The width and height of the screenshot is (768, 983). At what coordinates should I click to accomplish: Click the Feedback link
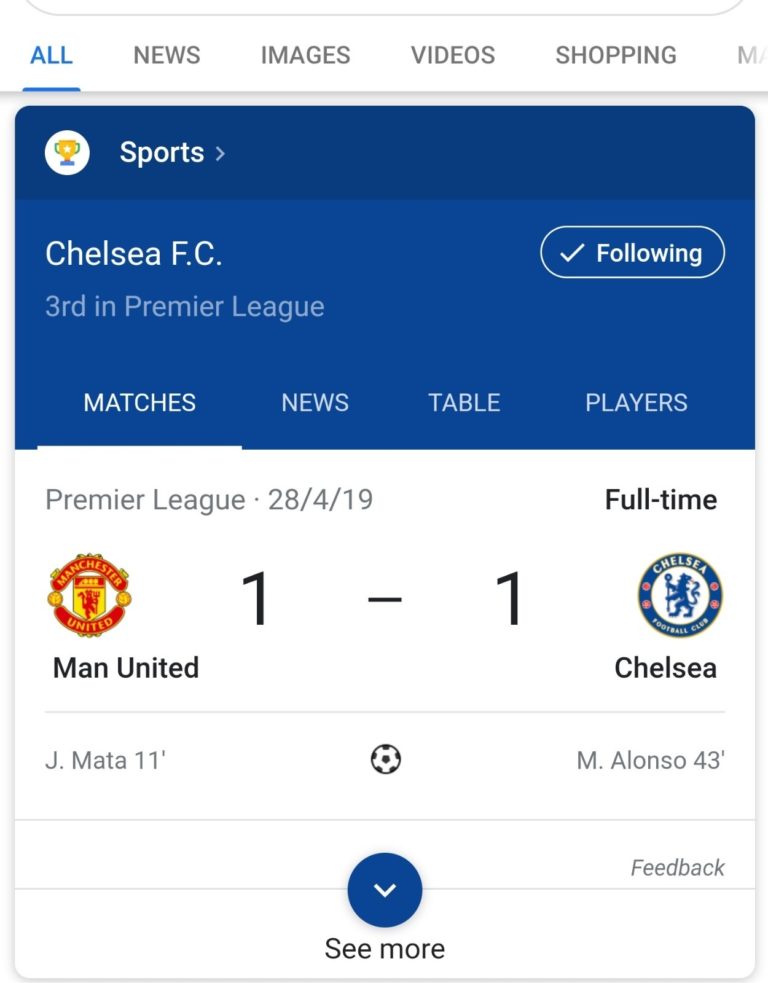click(677, 868)
